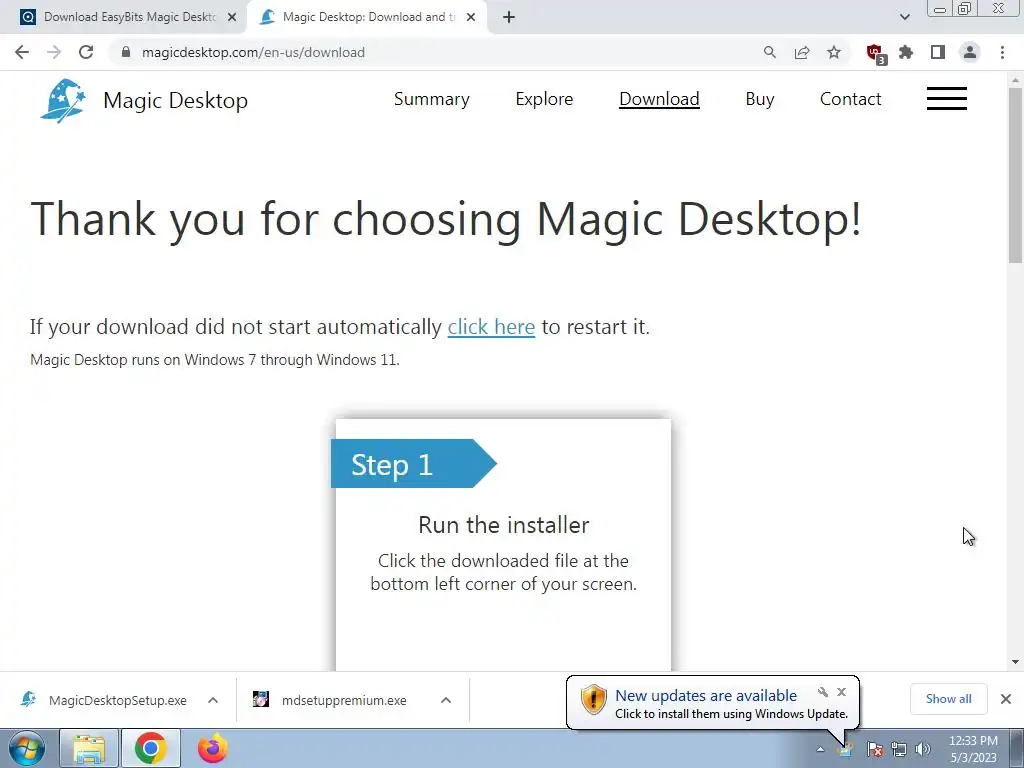Open File Explorer from the taskbar
The image size is (1024, 768).
click(x=89, y=748)
